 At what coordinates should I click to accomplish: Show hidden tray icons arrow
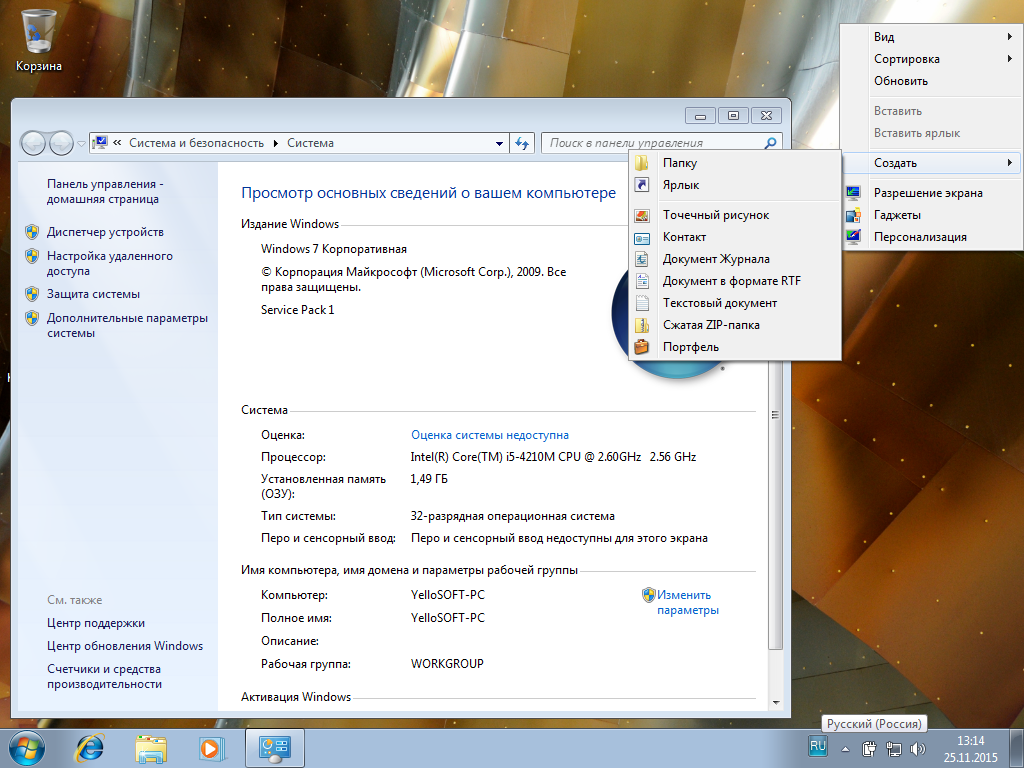(x=845, y=750)
